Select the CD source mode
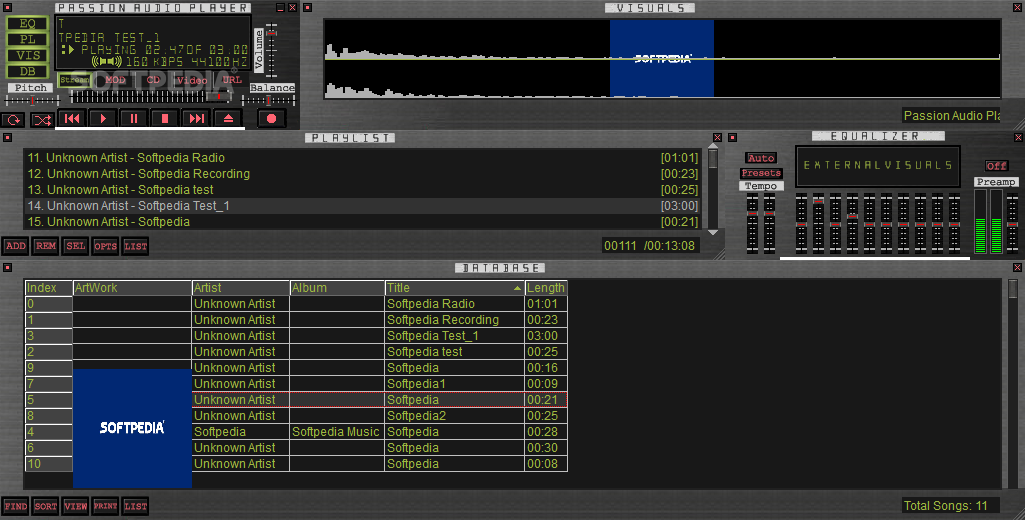Screen dimensions: 1025x520 click(153, 80)
